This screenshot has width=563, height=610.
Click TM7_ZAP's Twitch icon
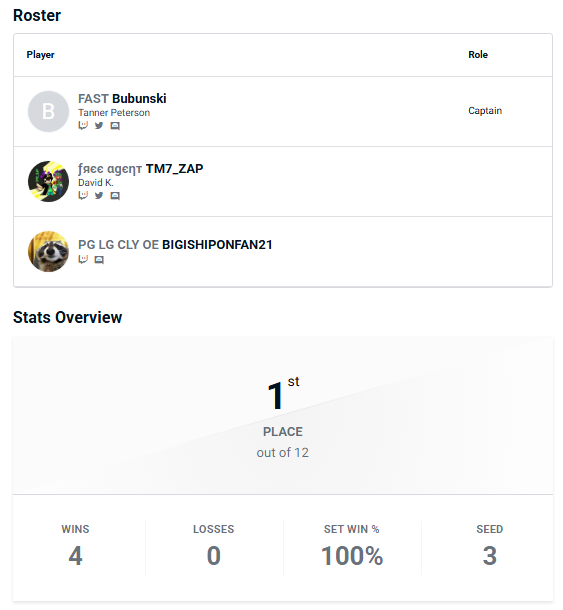point(83,195)
